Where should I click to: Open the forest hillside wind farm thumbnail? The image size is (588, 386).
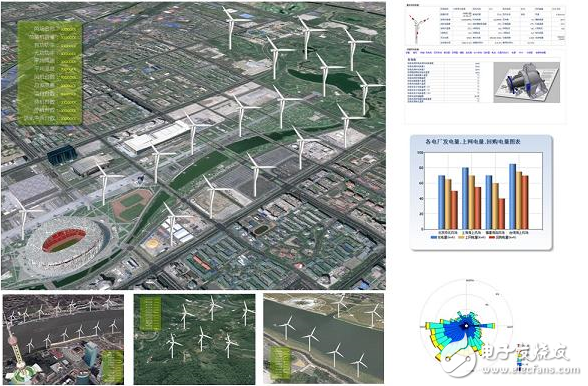pos(194,339)
